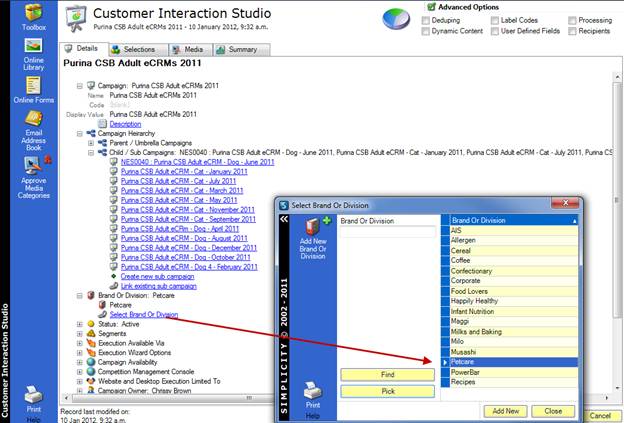Collapse the Campaign Hierarchy node
This screenshot has width=624, height=423.
(x=80, y=133)
